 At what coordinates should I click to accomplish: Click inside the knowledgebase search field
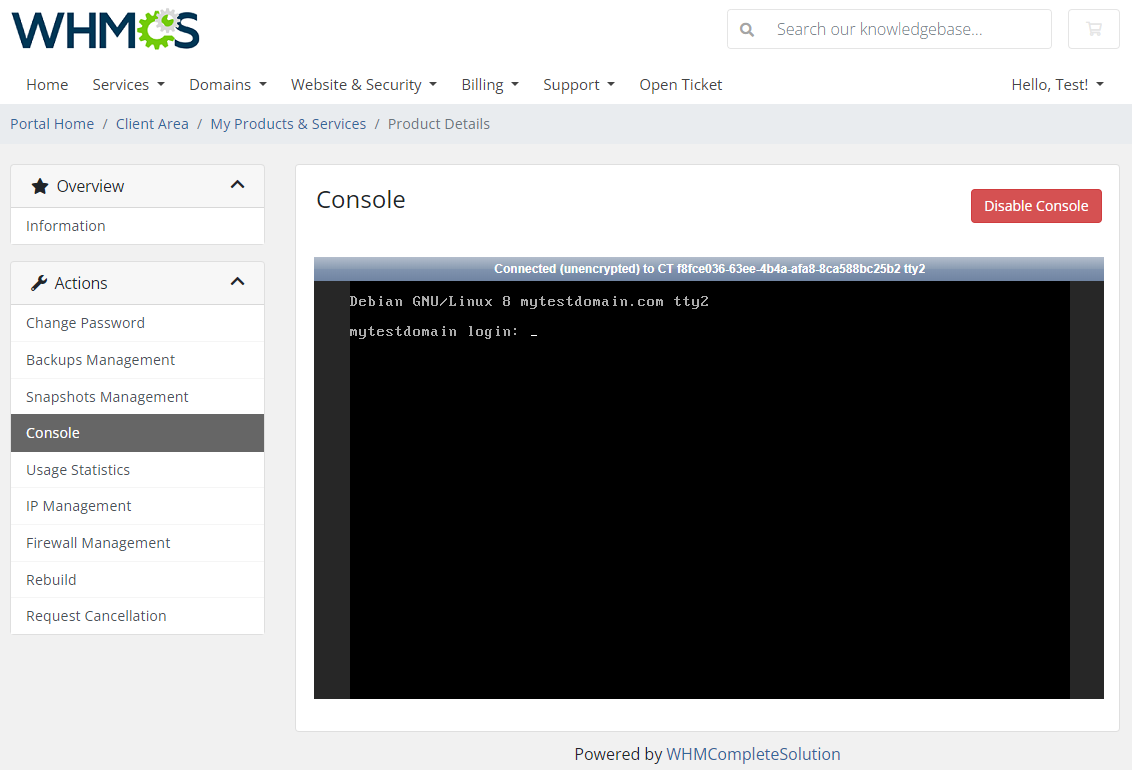pos(900,29)
